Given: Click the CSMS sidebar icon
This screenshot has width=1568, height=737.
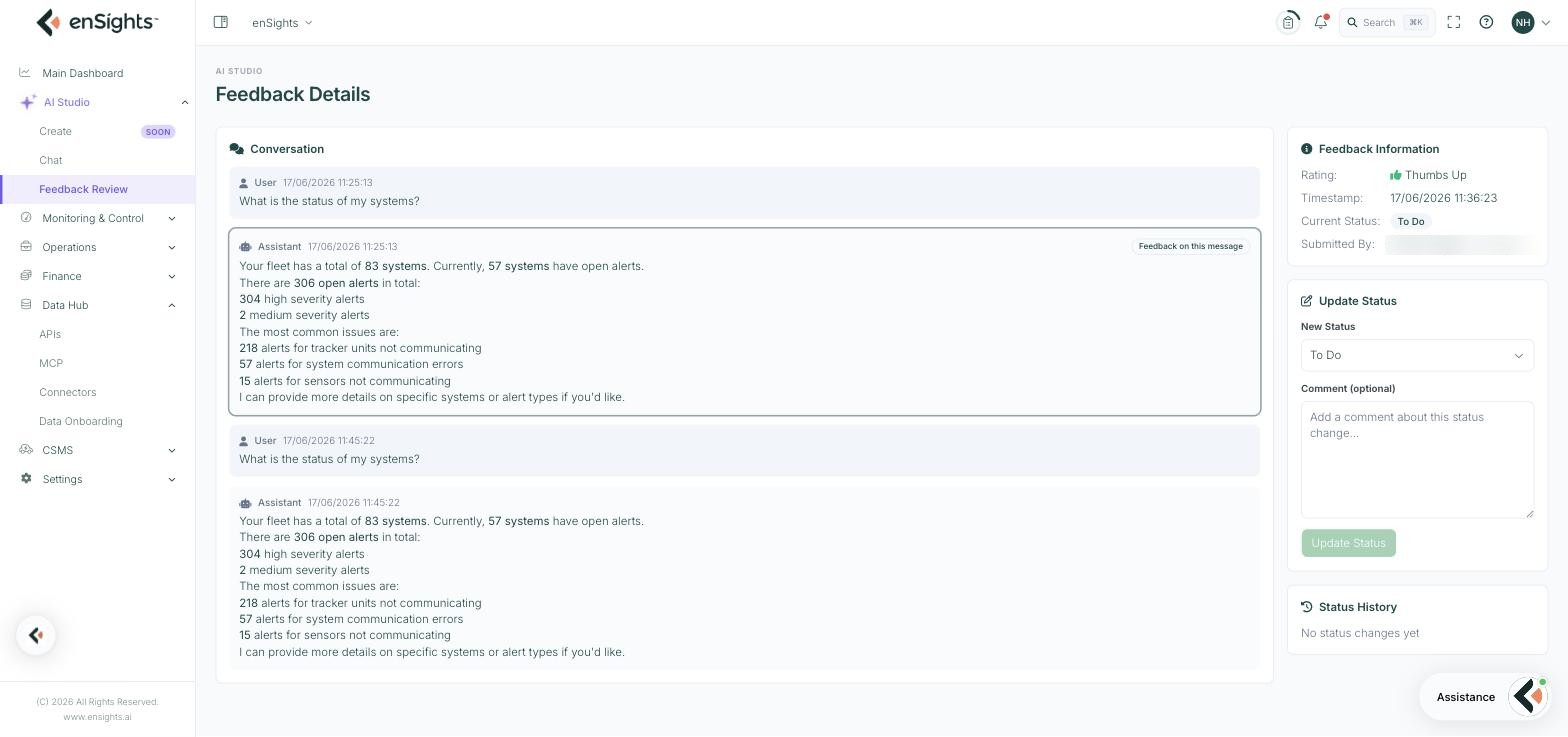Looking at the screenshot, I should click(26, 450).
